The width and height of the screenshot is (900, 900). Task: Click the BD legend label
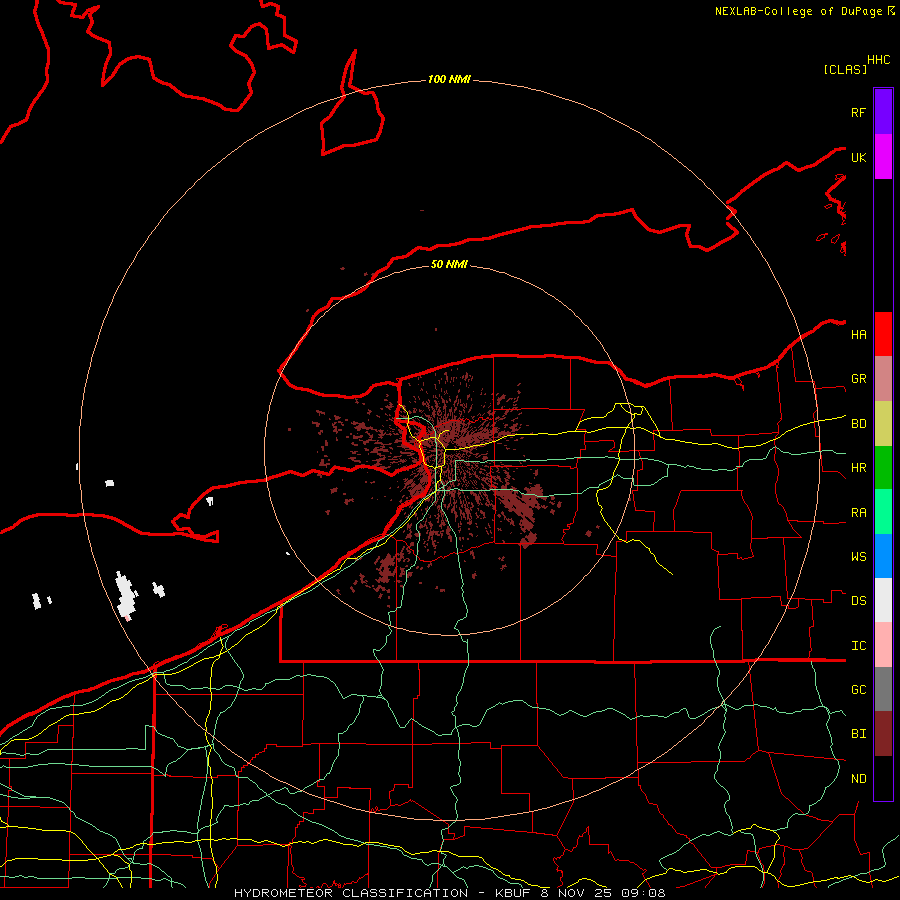[858, 424]
